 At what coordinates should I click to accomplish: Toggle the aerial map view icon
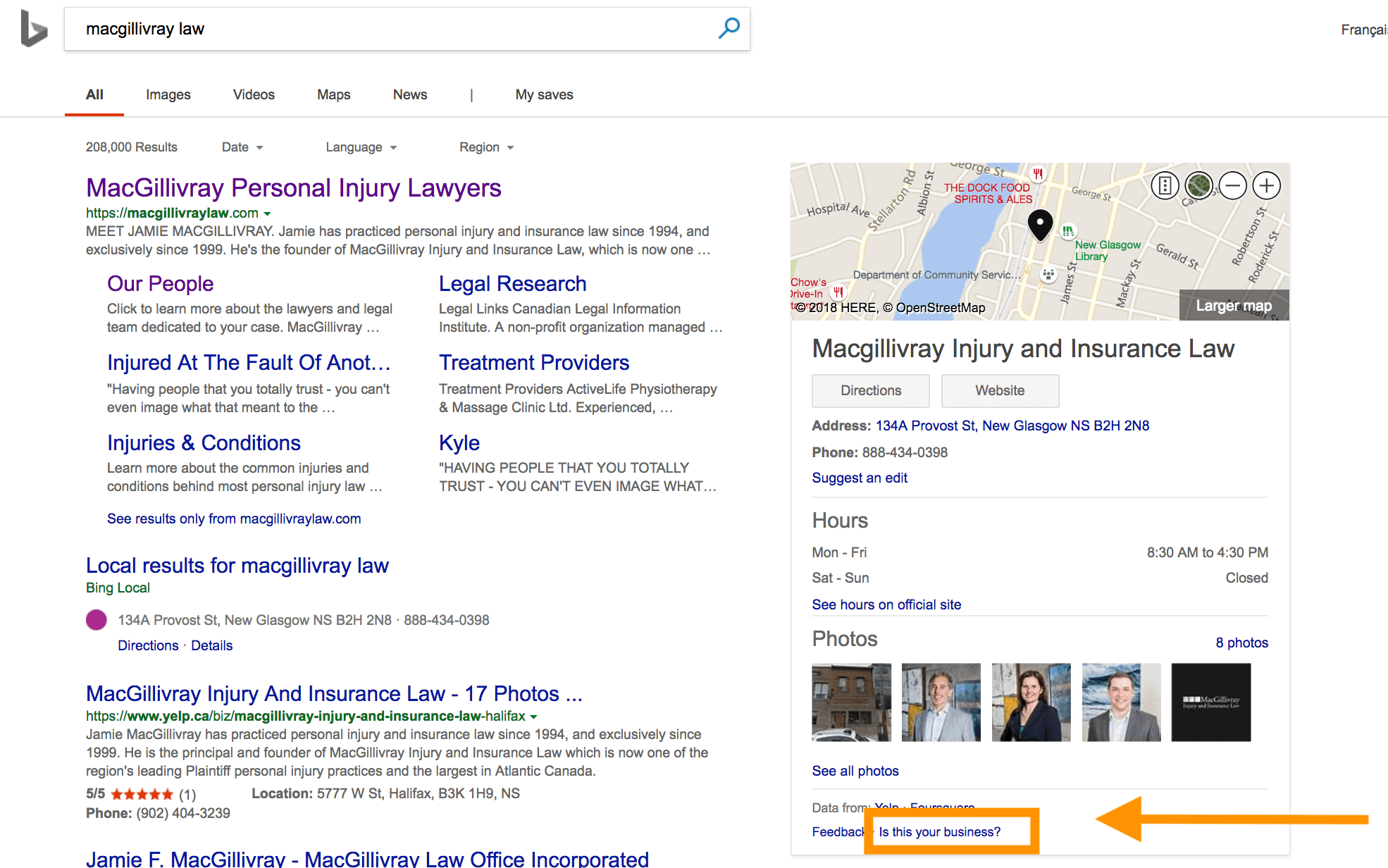click(1199, 186)
